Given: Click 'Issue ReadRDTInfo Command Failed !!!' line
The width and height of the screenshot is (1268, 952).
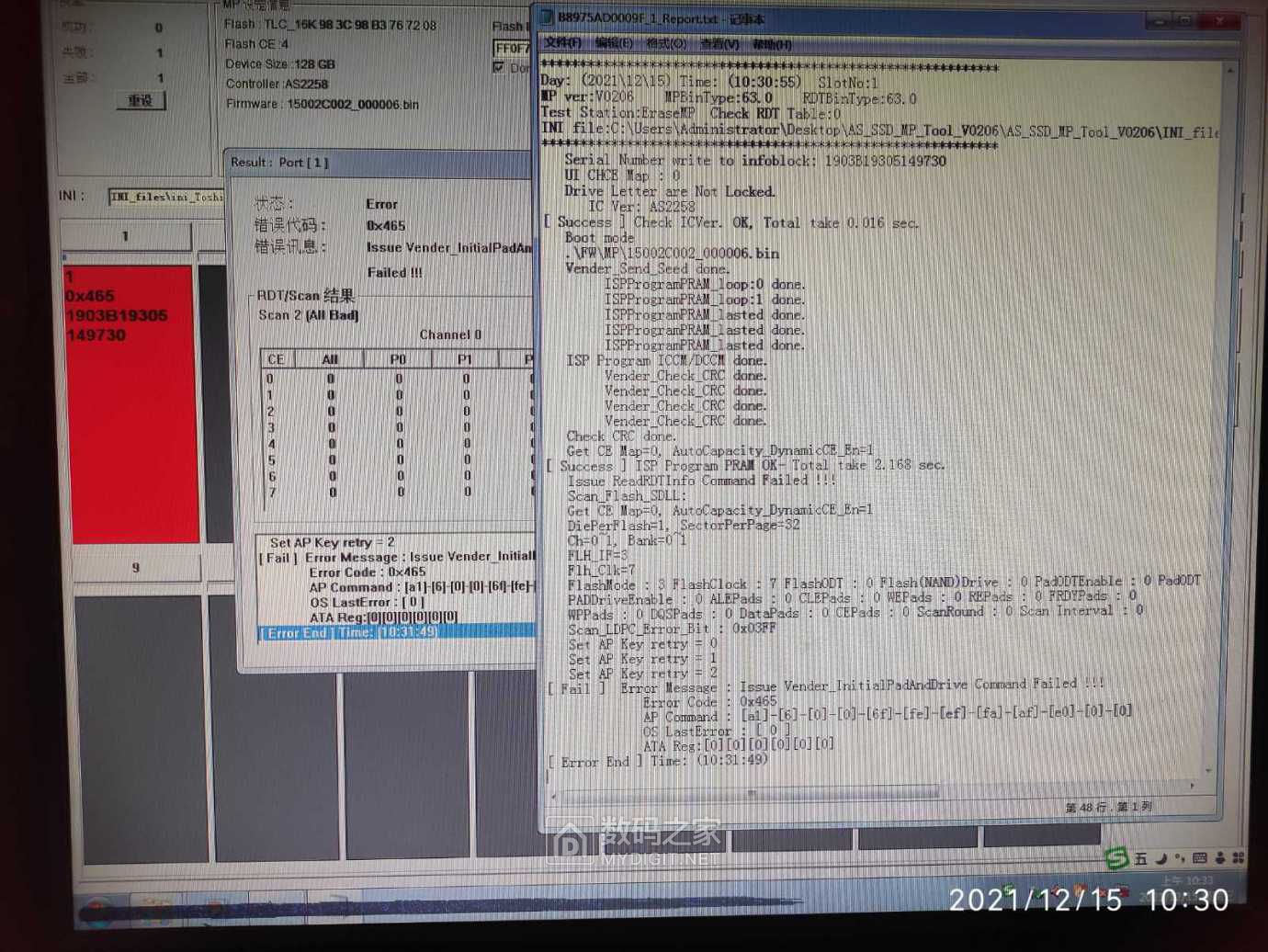Looking at the screenshot, I should (x=701, y=480).
